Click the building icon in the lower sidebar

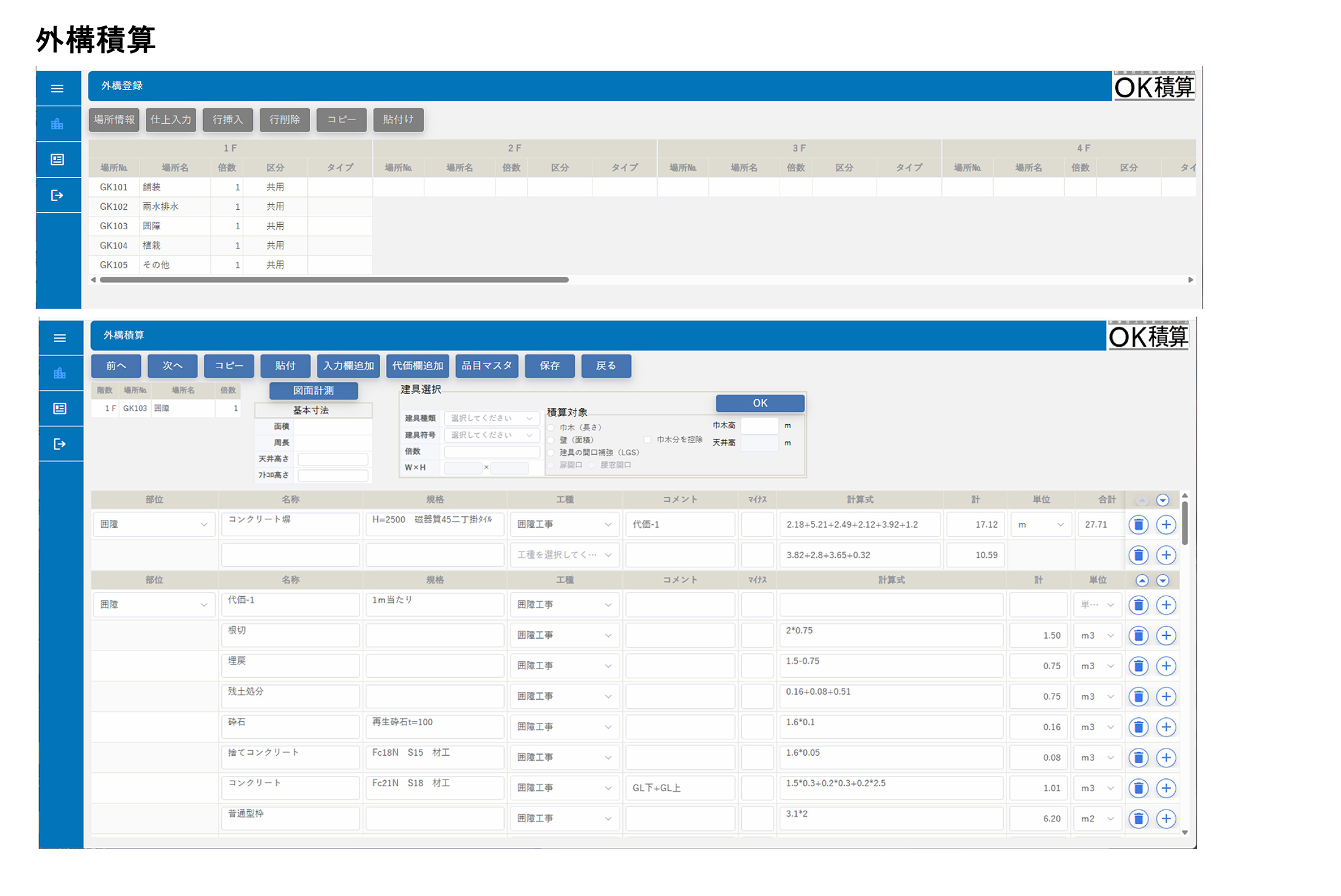pyautogui.click(x=60, y=373)
